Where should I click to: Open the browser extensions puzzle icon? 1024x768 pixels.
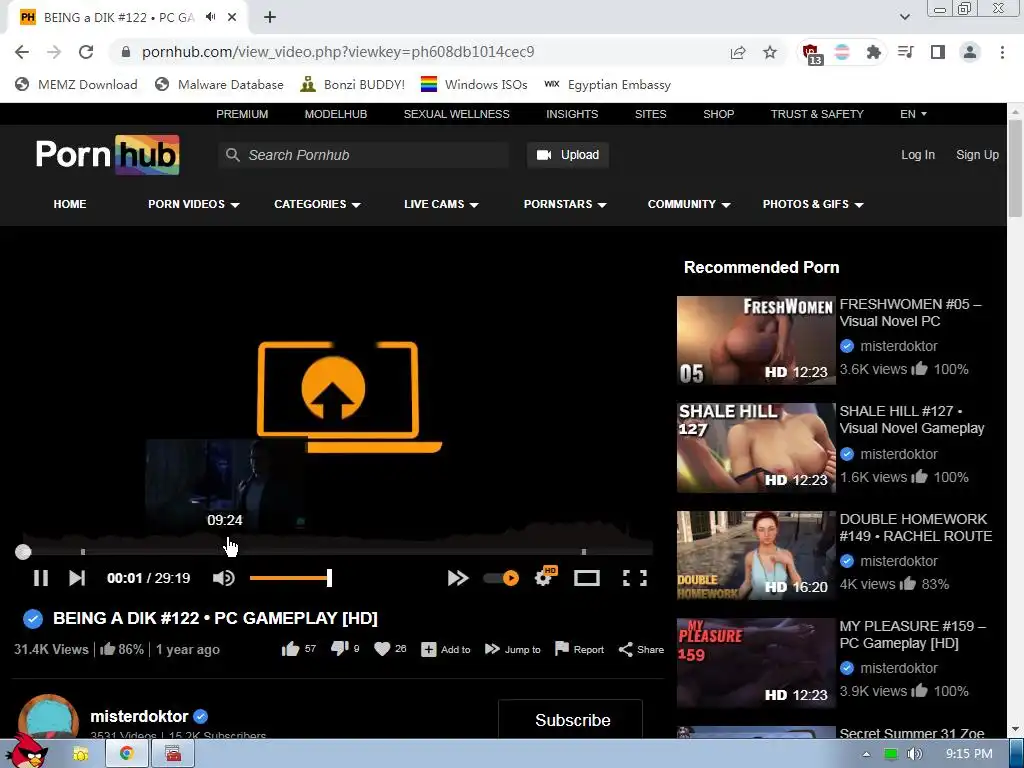873,52
